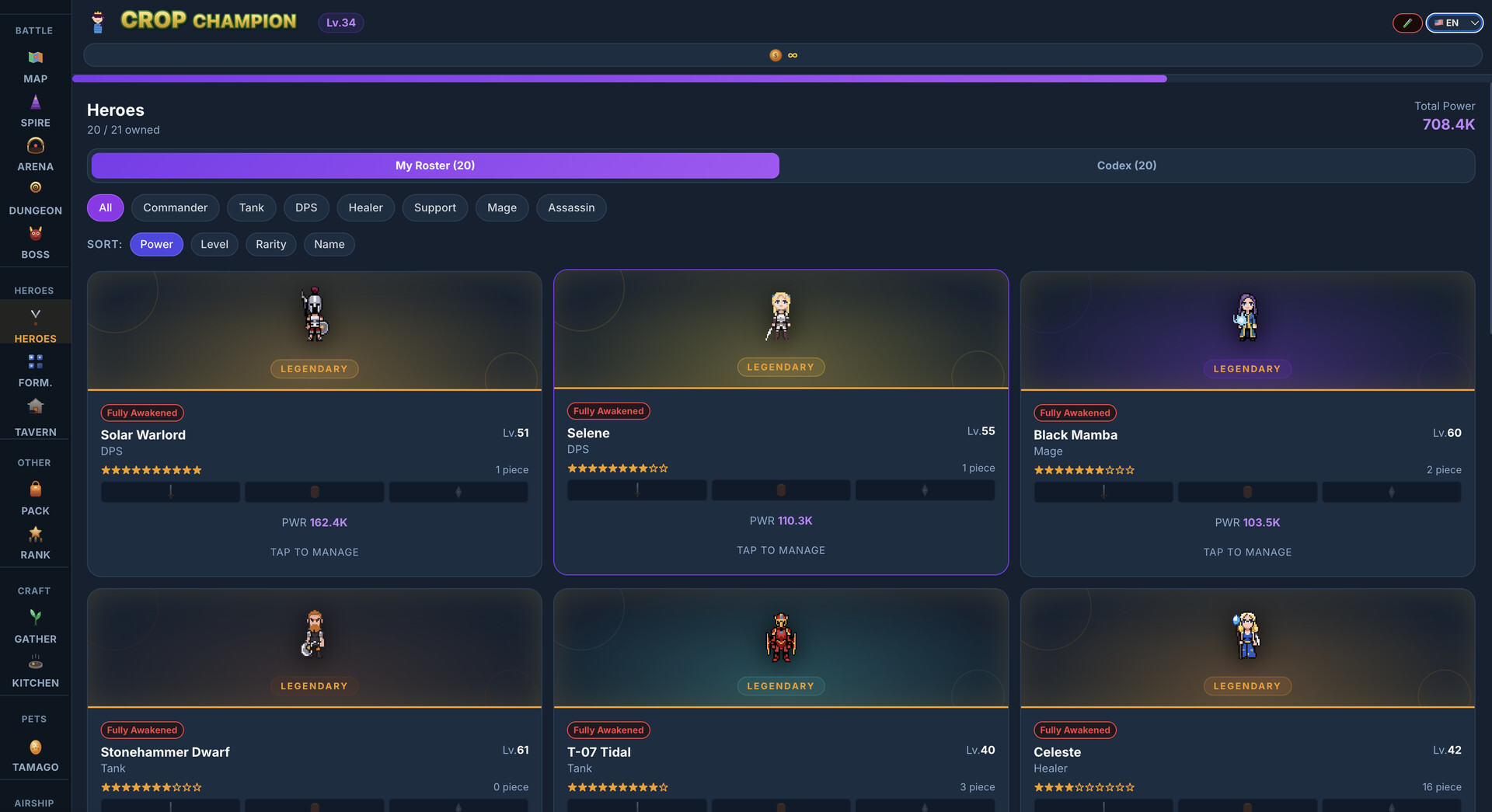Switch to the Codex (20) tab
Viewport: 1492px width, 812px height.
pyautogui.click(x=1126, y=166)
